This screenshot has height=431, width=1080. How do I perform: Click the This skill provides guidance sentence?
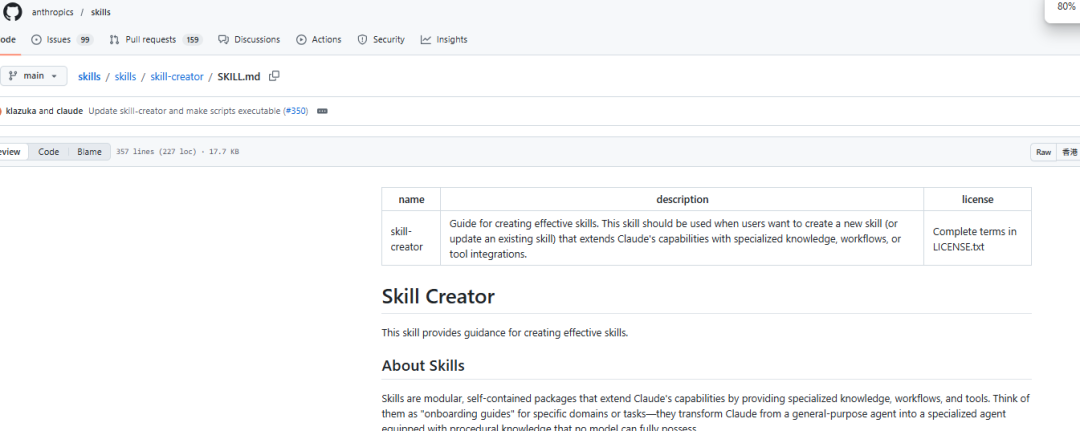click(505, 333)
